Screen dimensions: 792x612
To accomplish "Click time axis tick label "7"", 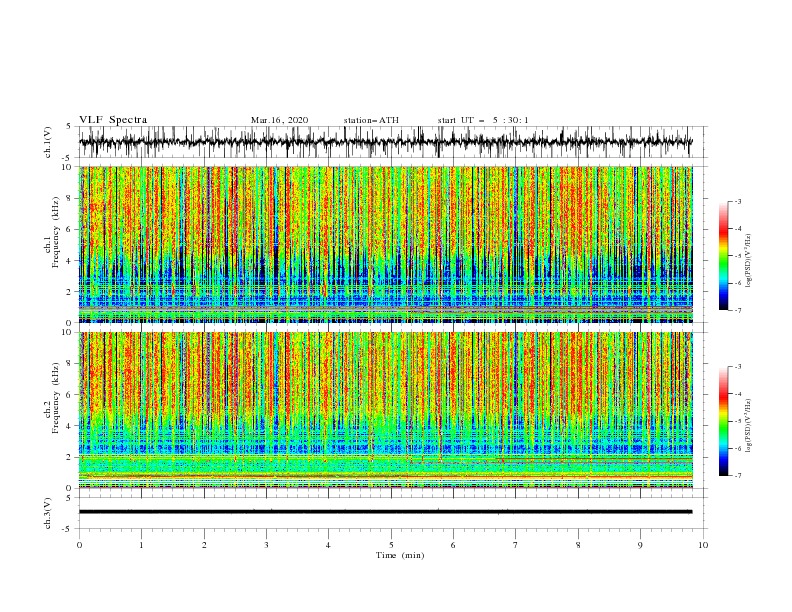I will 516,545.
